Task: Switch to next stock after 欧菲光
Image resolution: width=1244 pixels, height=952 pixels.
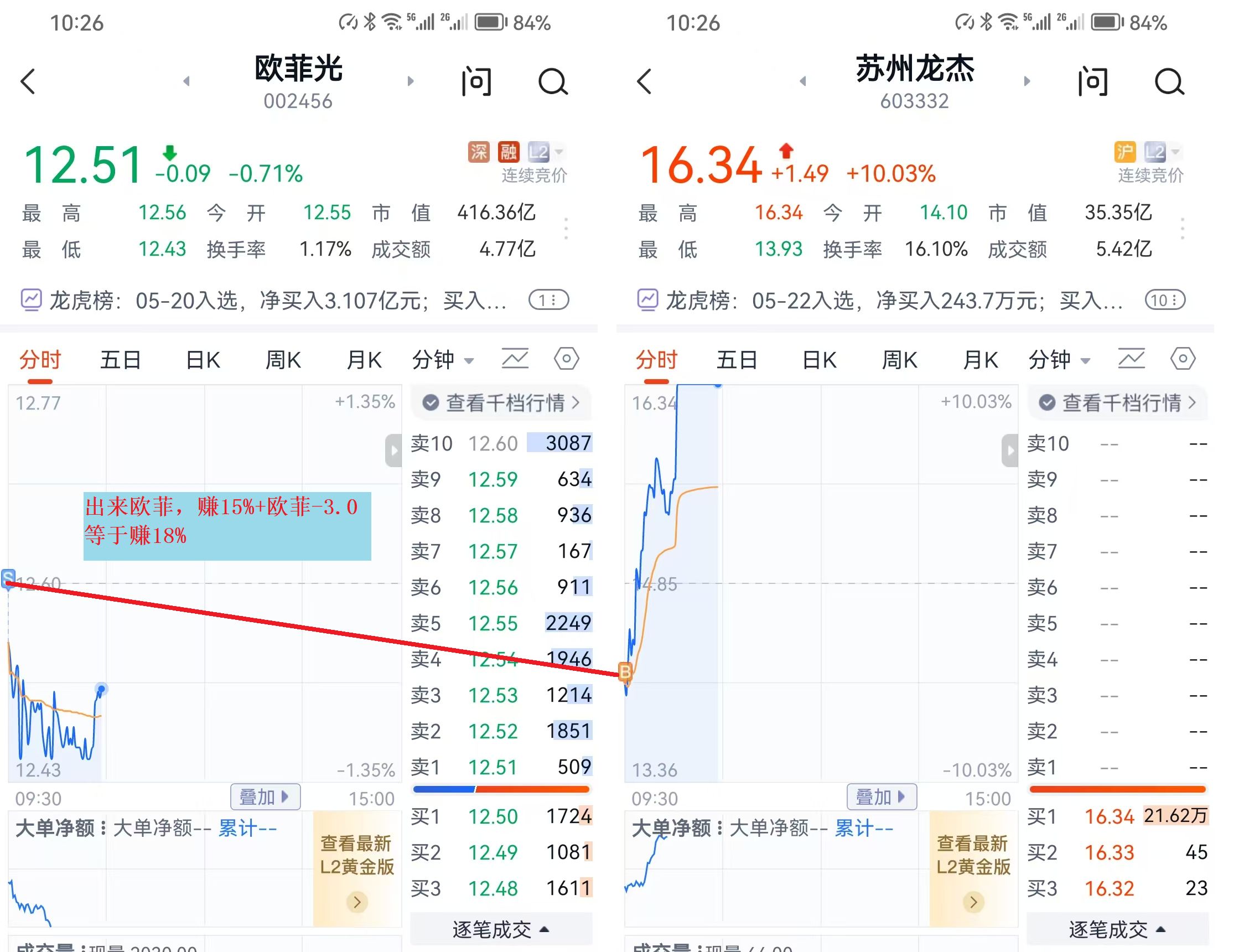Action: [x=411, y=81]
